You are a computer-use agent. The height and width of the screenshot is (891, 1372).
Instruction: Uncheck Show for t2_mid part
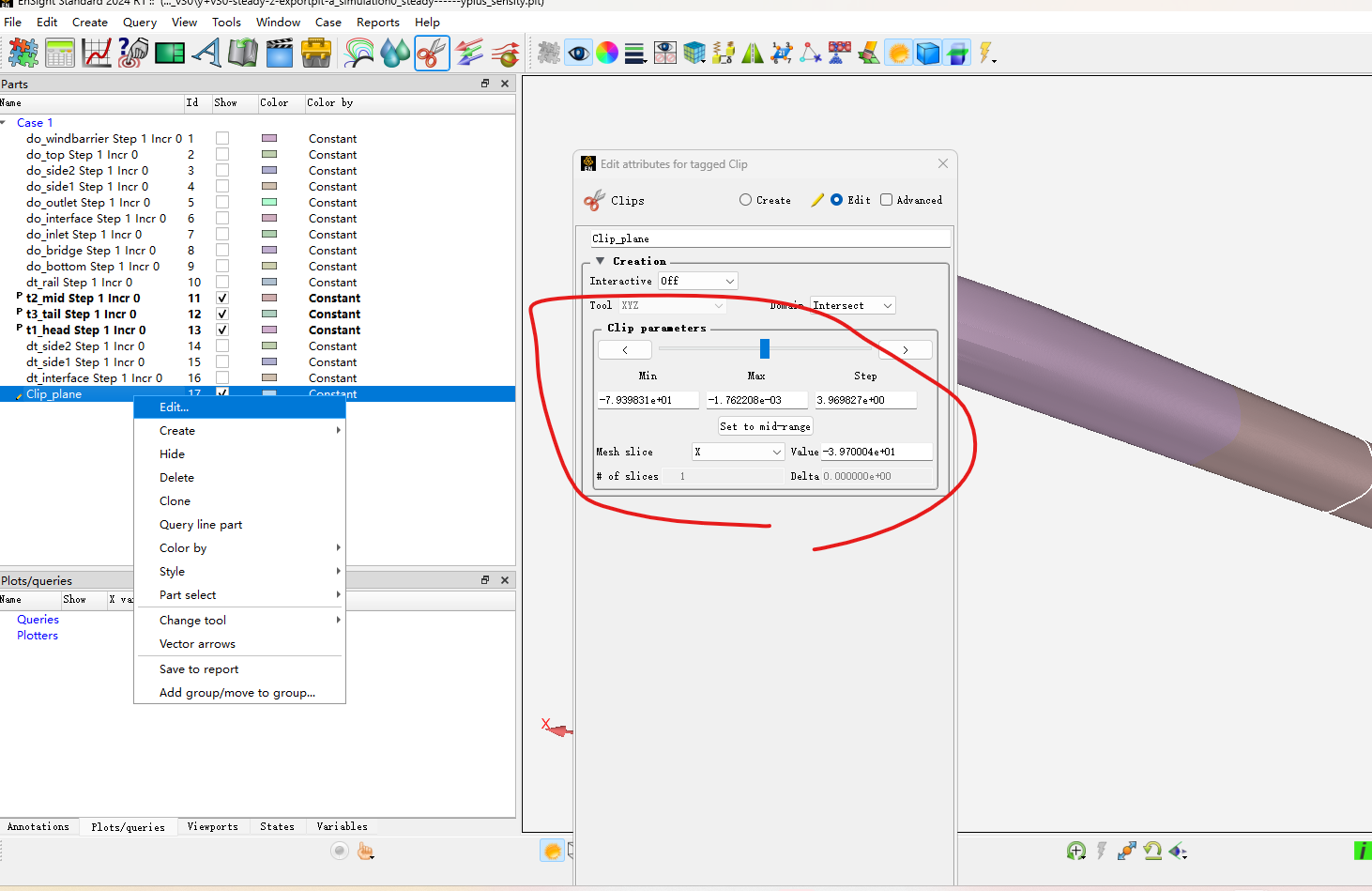[222, 299]
